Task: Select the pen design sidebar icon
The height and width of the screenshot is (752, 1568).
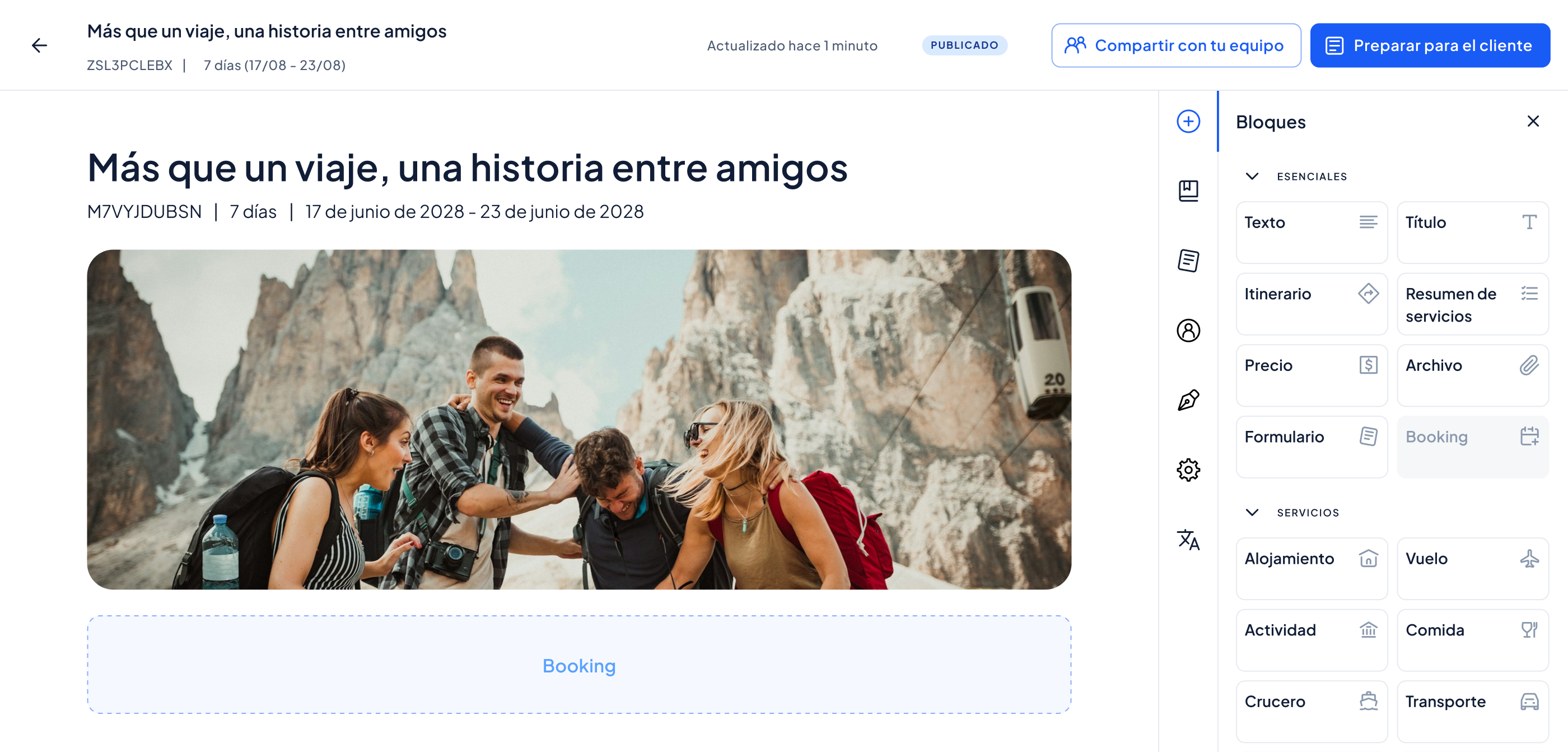Action: (1188, 400)
